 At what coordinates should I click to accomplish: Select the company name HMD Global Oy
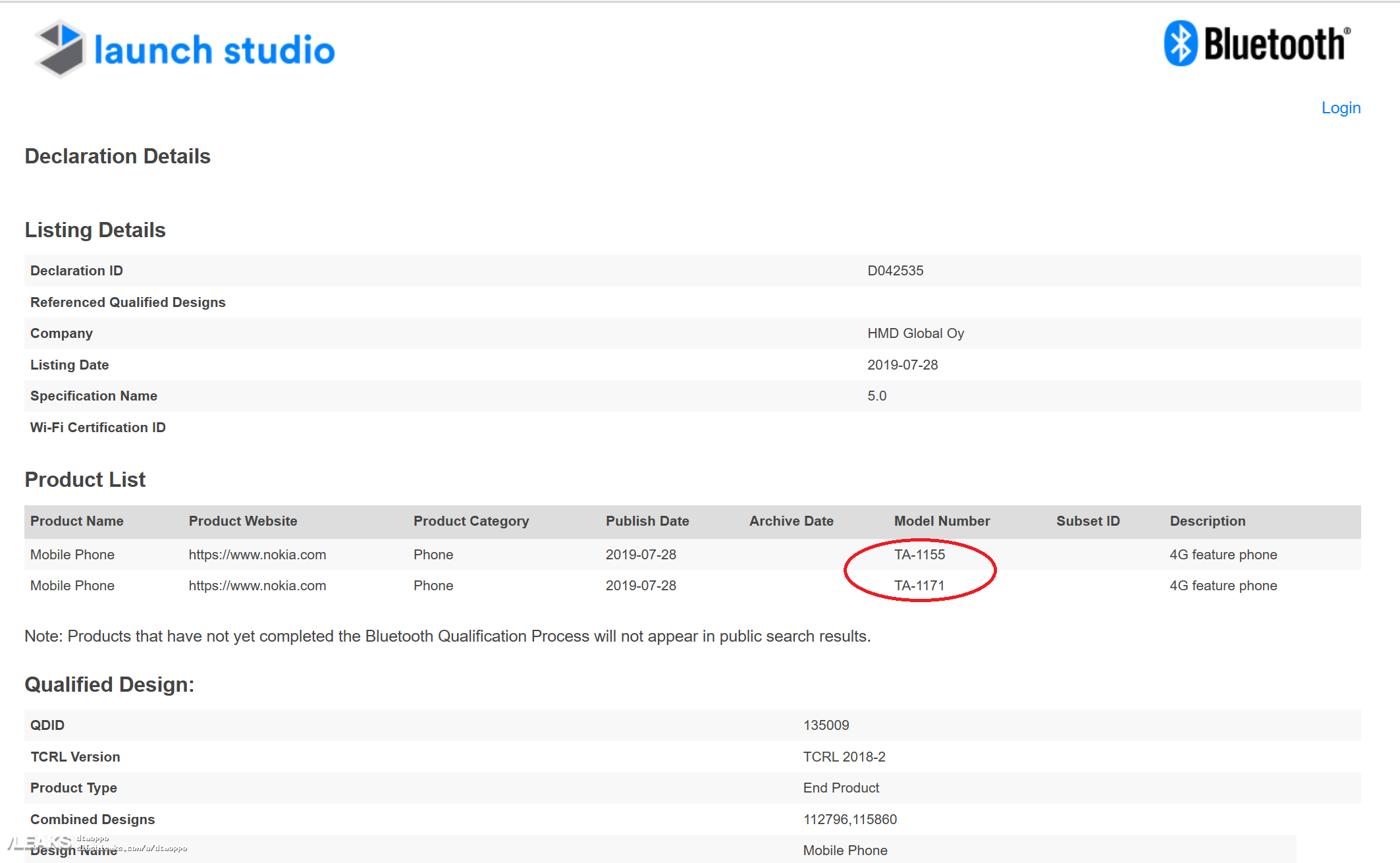point(915,333)
